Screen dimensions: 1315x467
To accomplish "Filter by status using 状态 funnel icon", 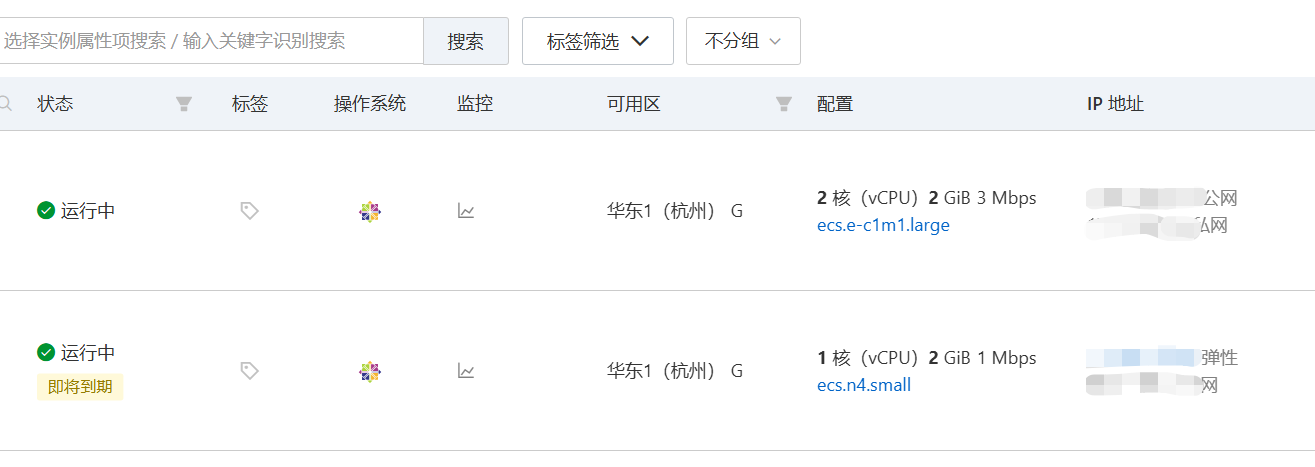I will 184,104.
